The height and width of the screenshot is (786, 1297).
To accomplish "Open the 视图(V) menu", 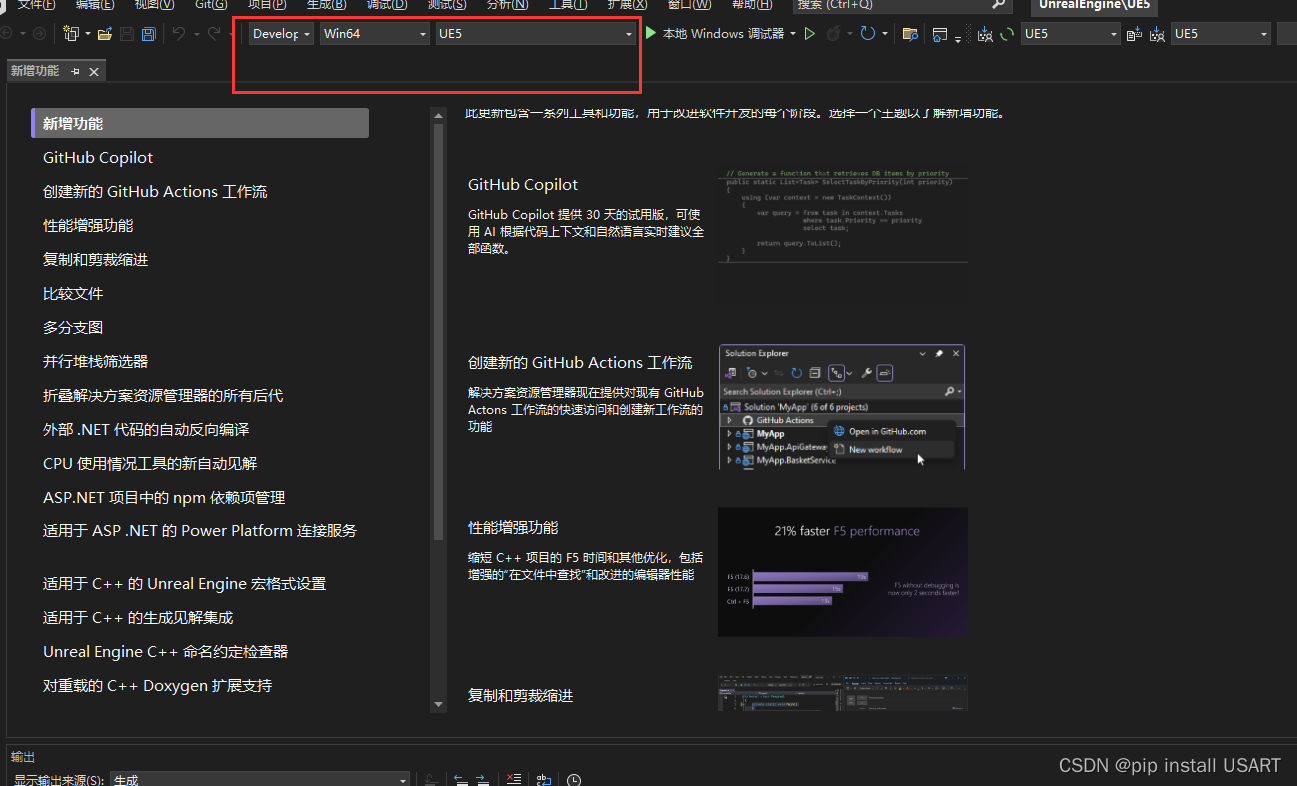I will click(x=154, y=5).
